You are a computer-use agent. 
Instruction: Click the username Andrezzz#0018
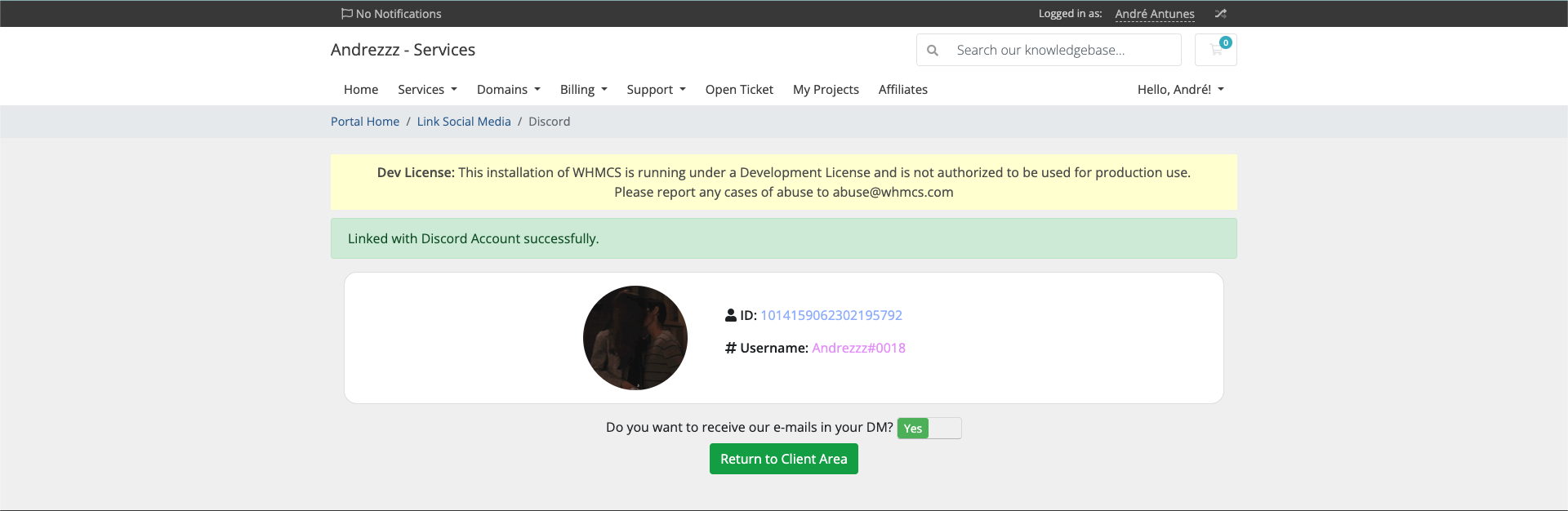point(858,348)
